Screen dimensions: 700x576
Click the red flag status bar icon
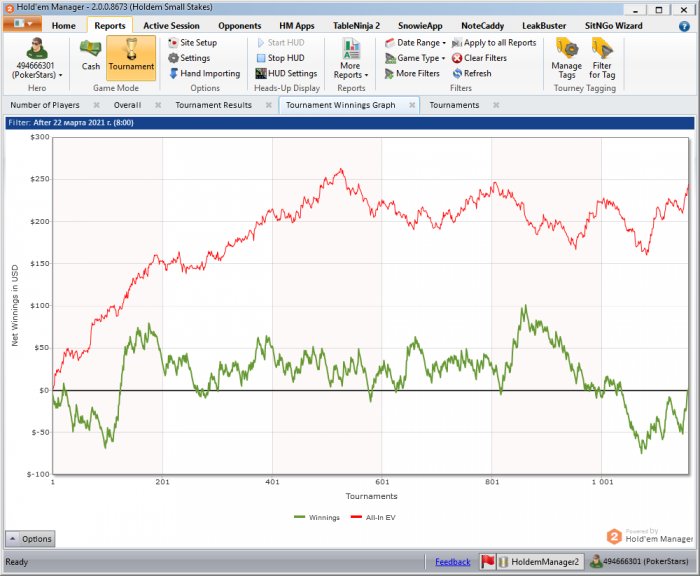tap(488, 562)
